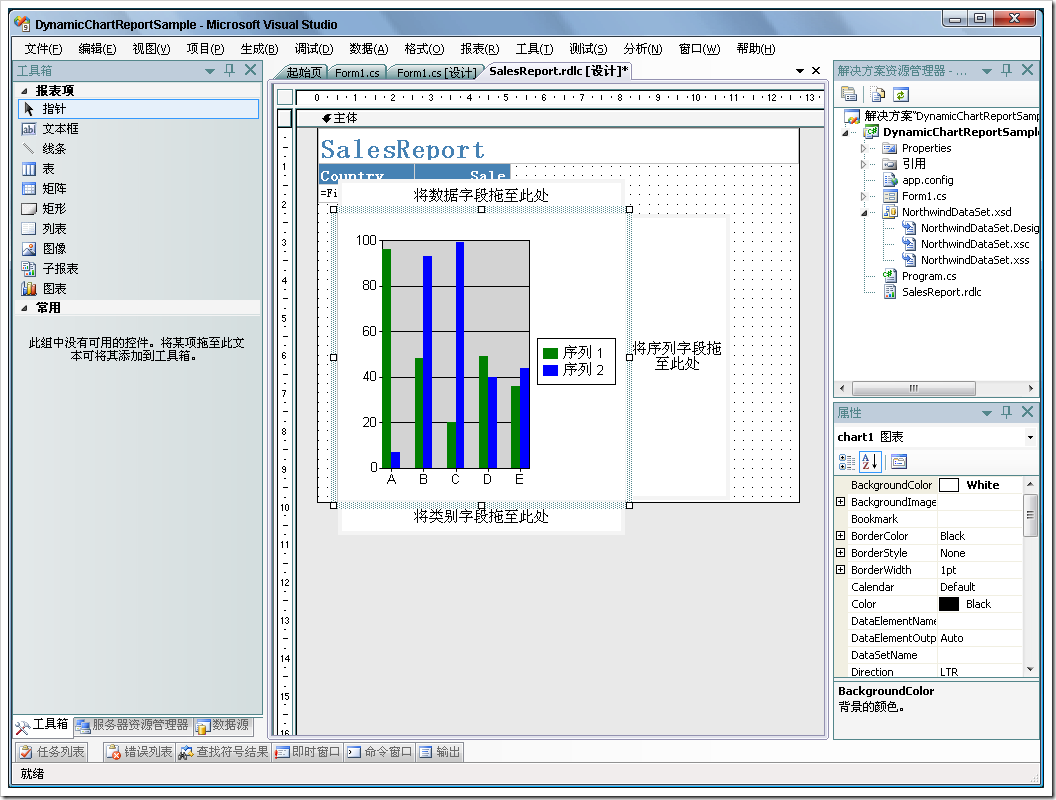Open the 工具箱 panel window-position dropdown
This screenshot has width=1056, height=800.
click(210, 71)
